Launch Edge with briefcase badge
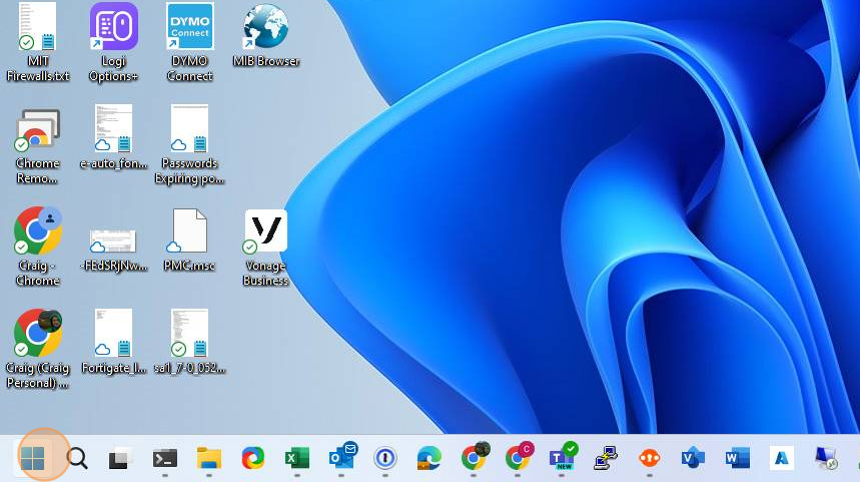 point(429,458)
